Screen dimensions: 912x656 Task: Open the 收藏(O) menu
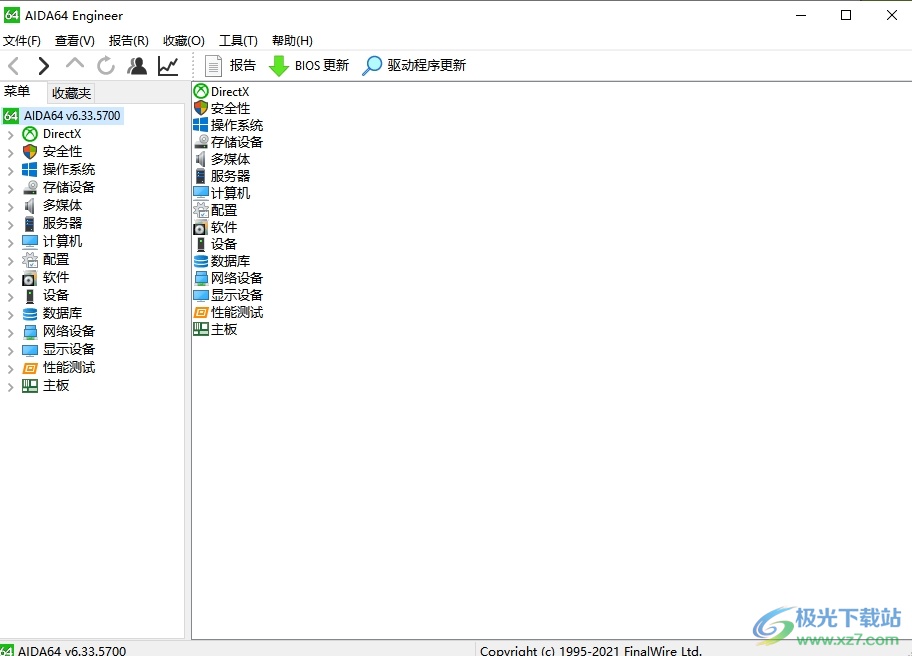coord(184,41)
